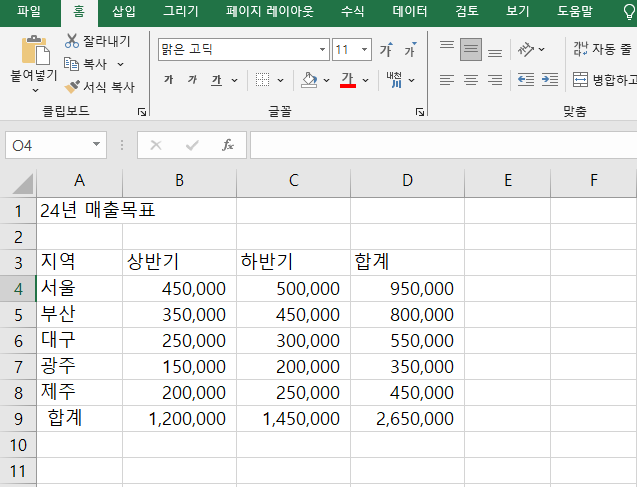637x487 pixels.
Task: Click the cancel X in formula bar
Action: (x=156, y=145)
